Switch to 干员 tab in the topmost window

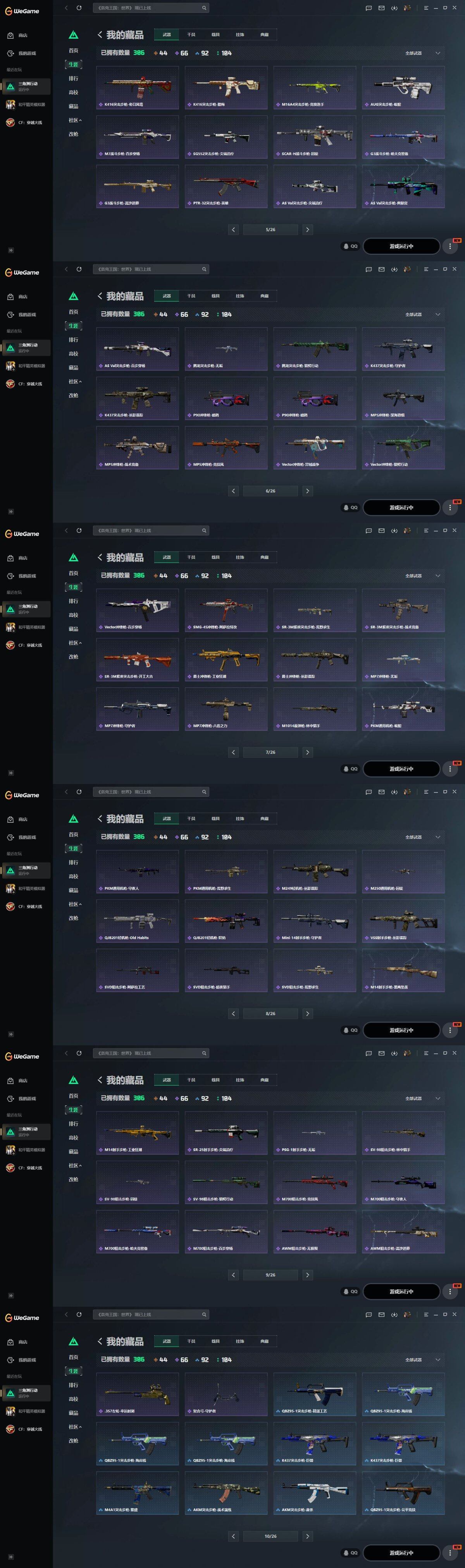pos(191,35)
